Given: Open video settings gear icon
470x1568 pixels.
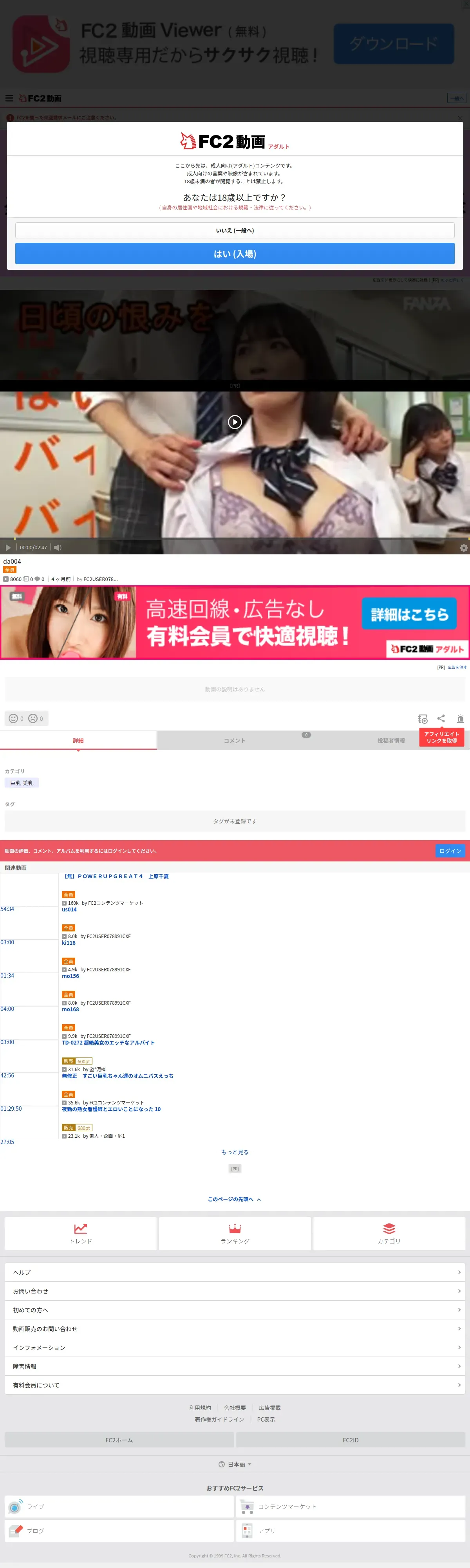Looking at the screenshot, I should pyautogui.click(x=463, y=548).
